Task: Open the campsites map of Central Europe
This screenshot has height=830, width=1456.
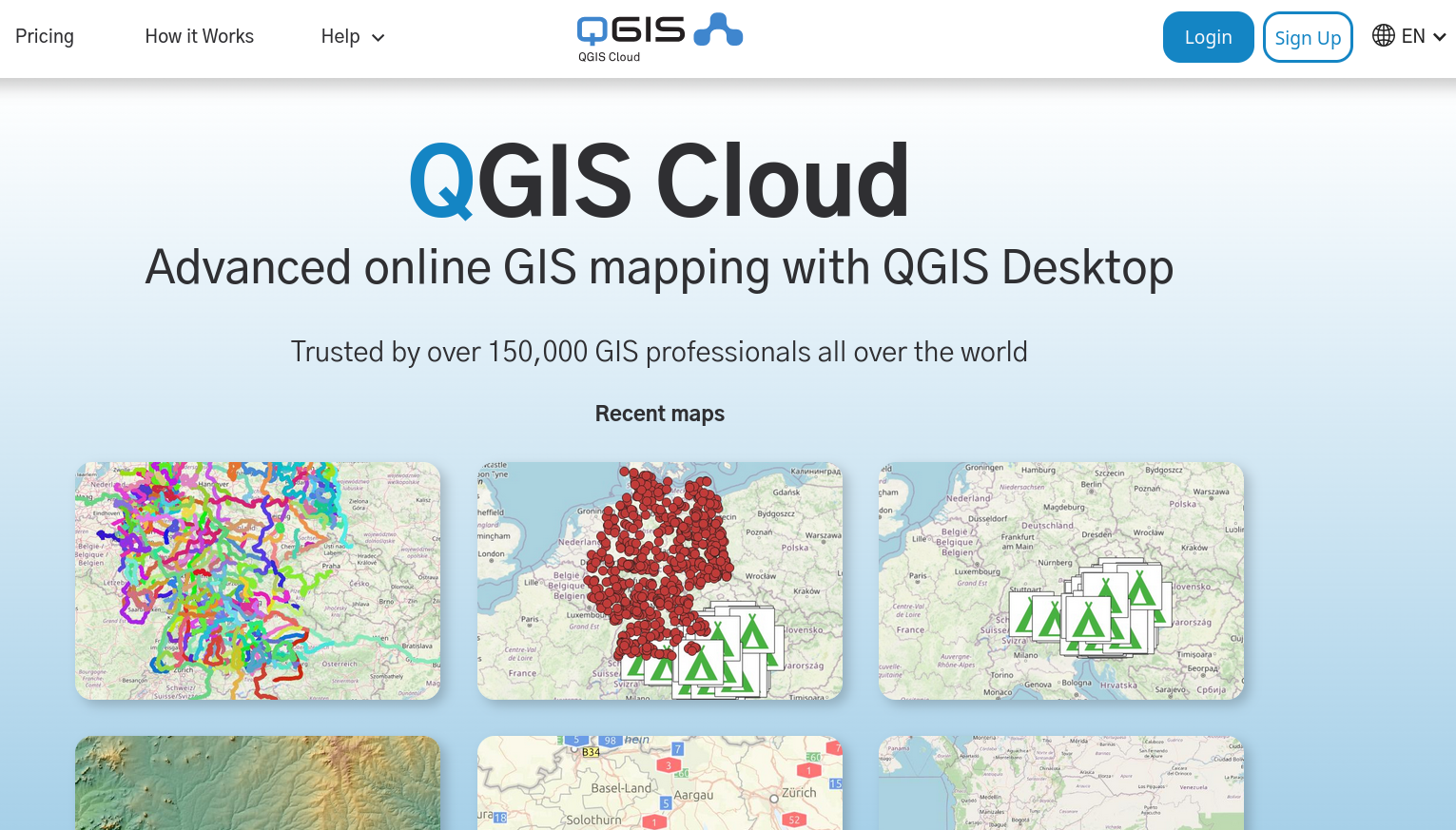Action: 1060,580
